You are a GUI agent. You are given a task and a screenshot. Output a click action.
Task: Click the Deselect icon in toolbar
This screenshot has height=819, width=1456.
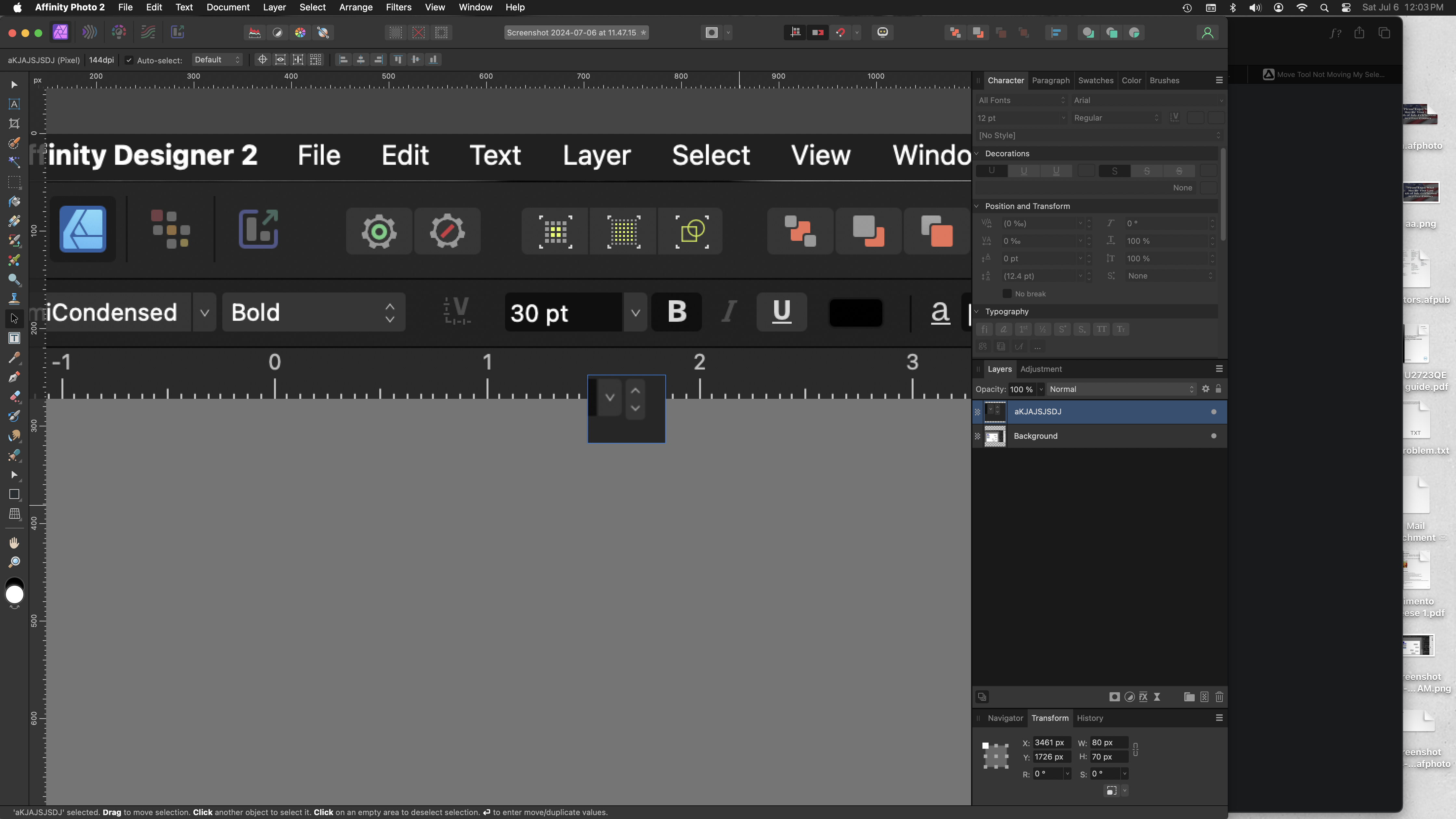coord(418,33)
